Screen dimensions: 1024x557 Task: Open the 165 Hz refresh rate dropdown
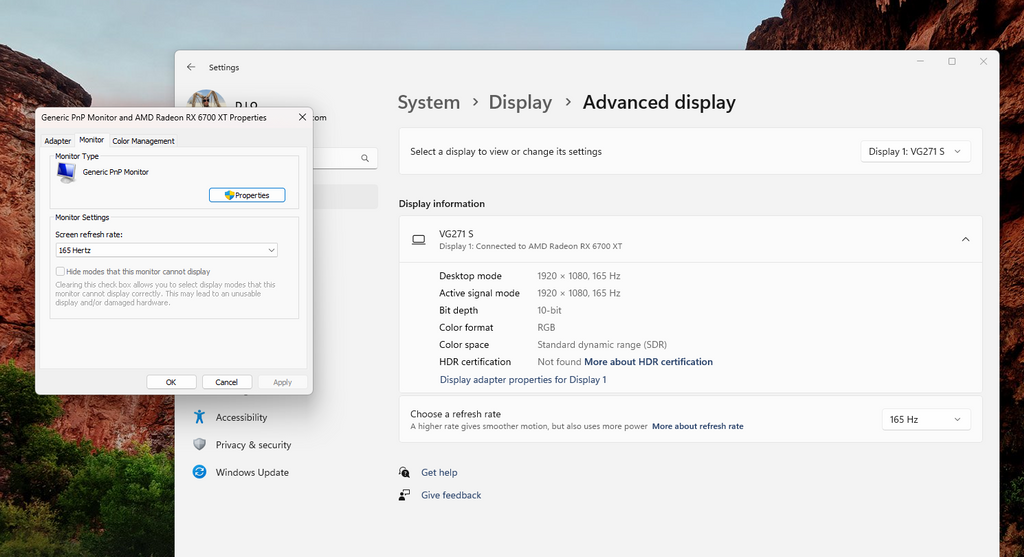point(926,419)
